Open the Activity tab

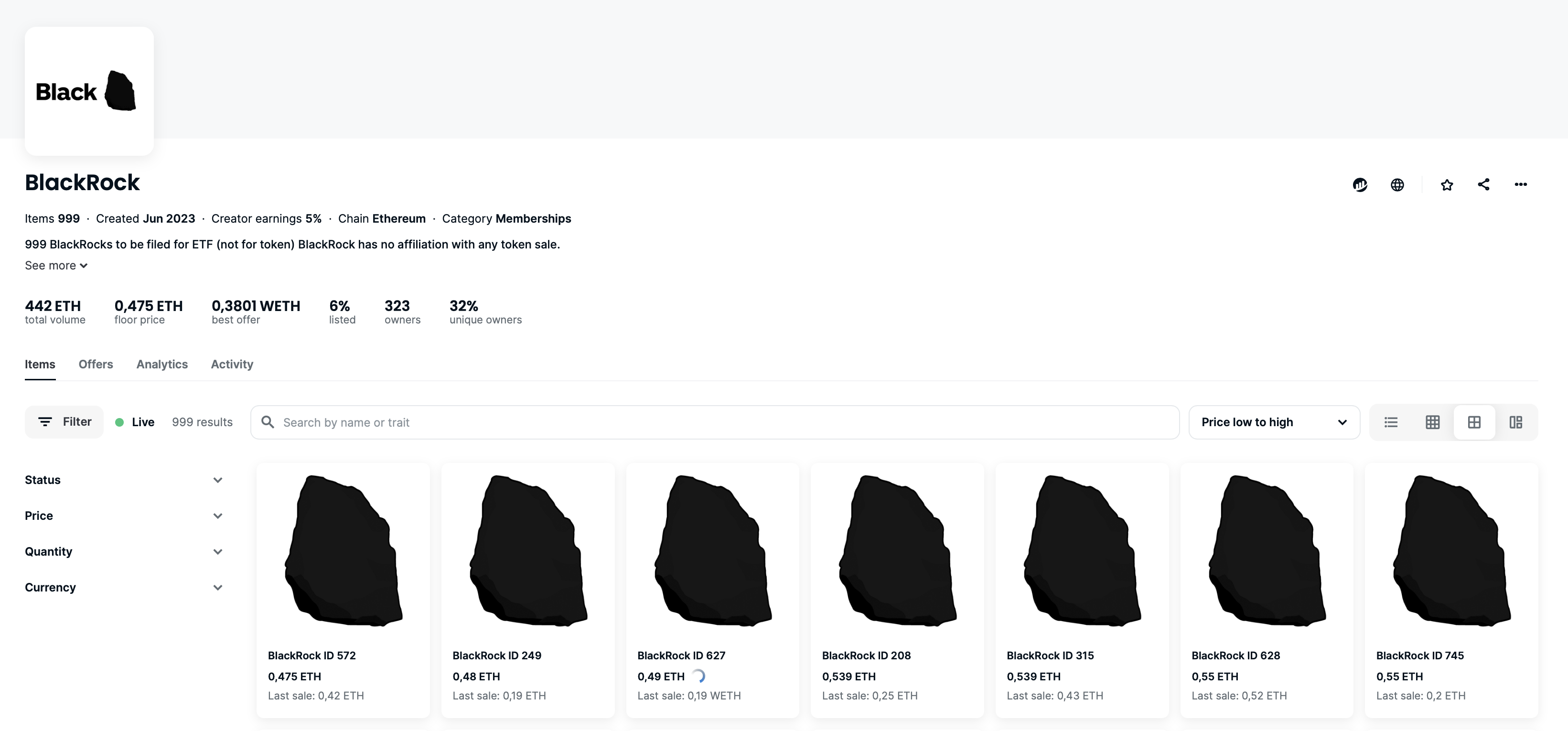pos(232,364)
